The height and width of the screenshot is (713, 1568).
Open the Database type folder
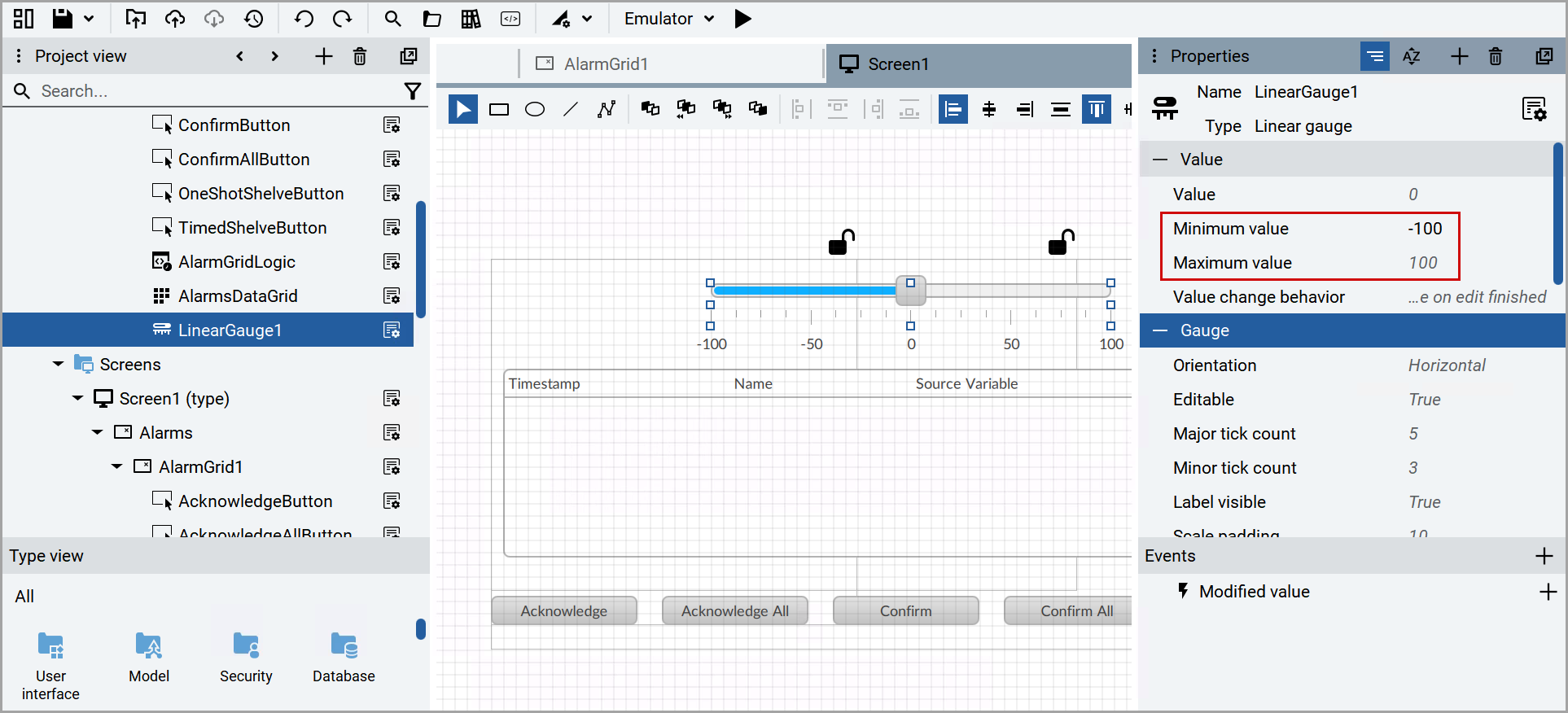point(344,657)
